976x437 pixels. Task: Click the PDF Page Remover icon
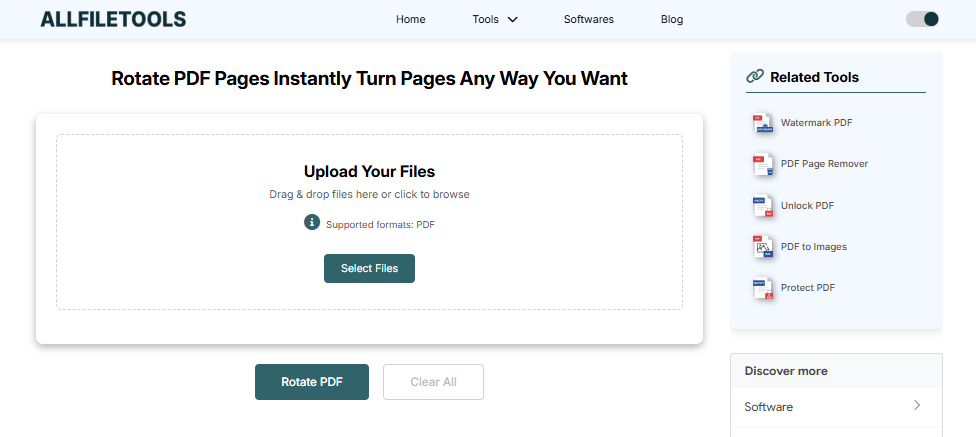click(x=764, y=164)
